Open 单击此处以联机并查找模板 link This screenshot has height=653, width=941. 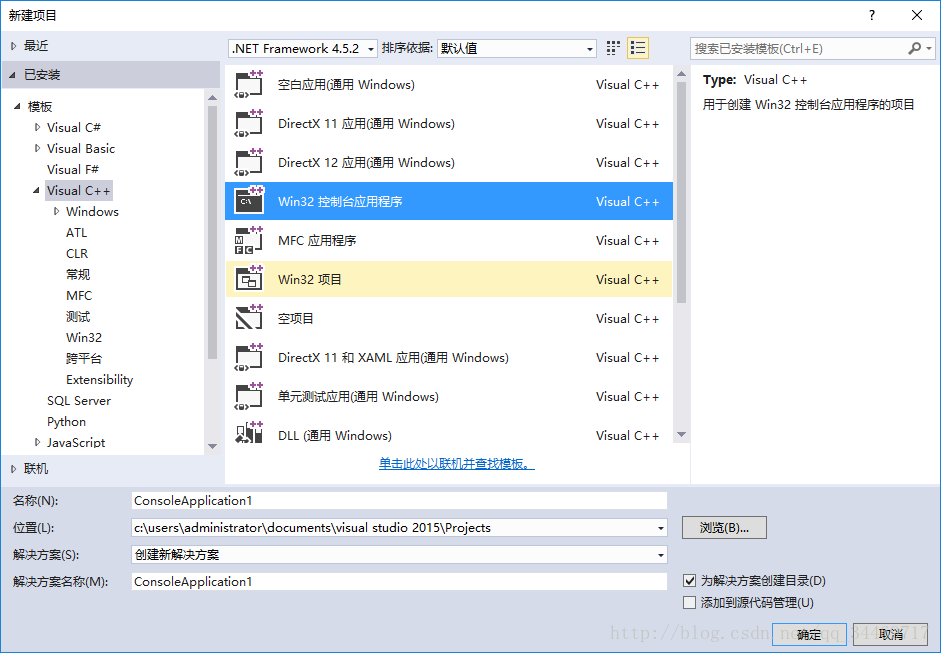coord(457,463)
